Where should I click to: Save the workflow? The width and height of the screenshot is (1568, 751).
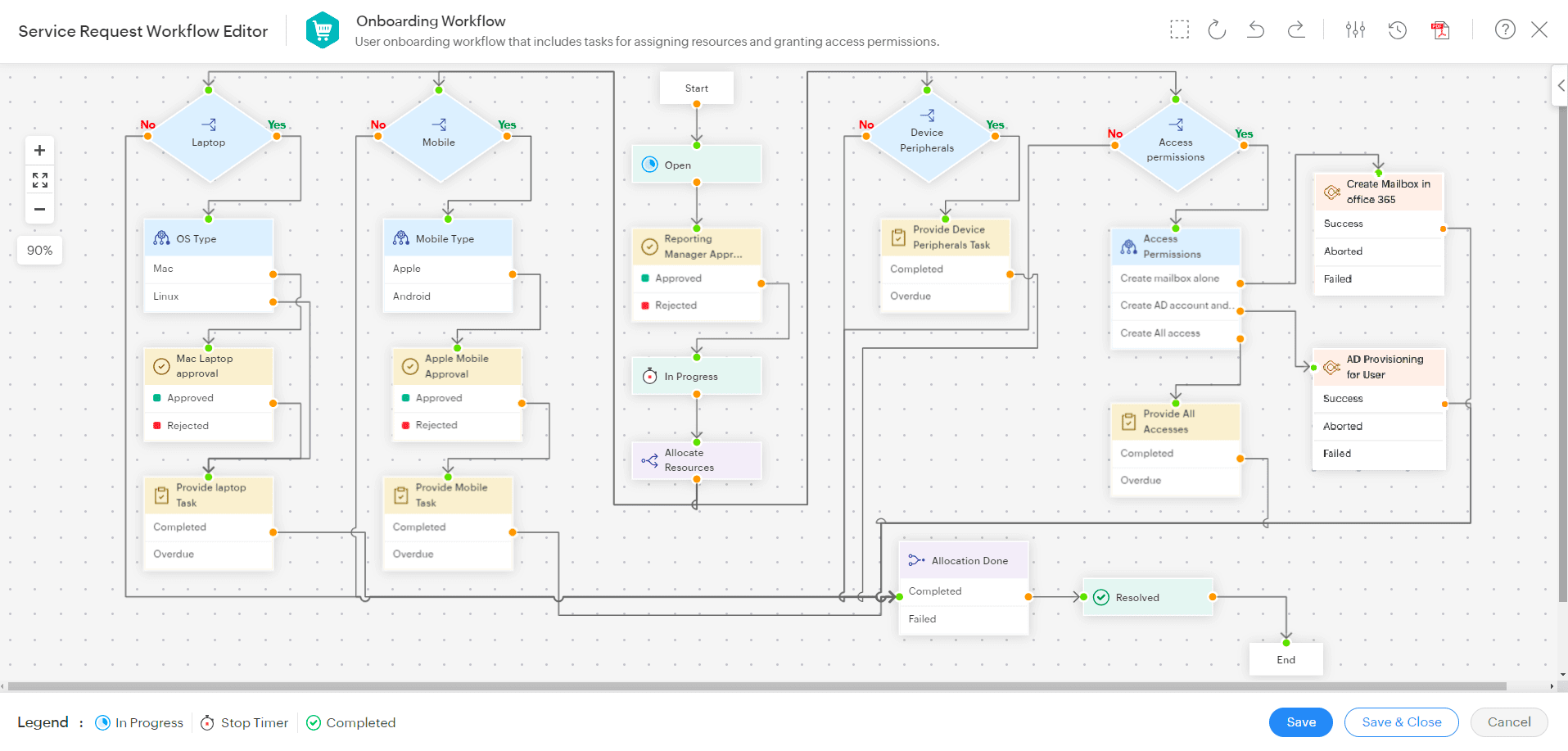(1300, 722)
